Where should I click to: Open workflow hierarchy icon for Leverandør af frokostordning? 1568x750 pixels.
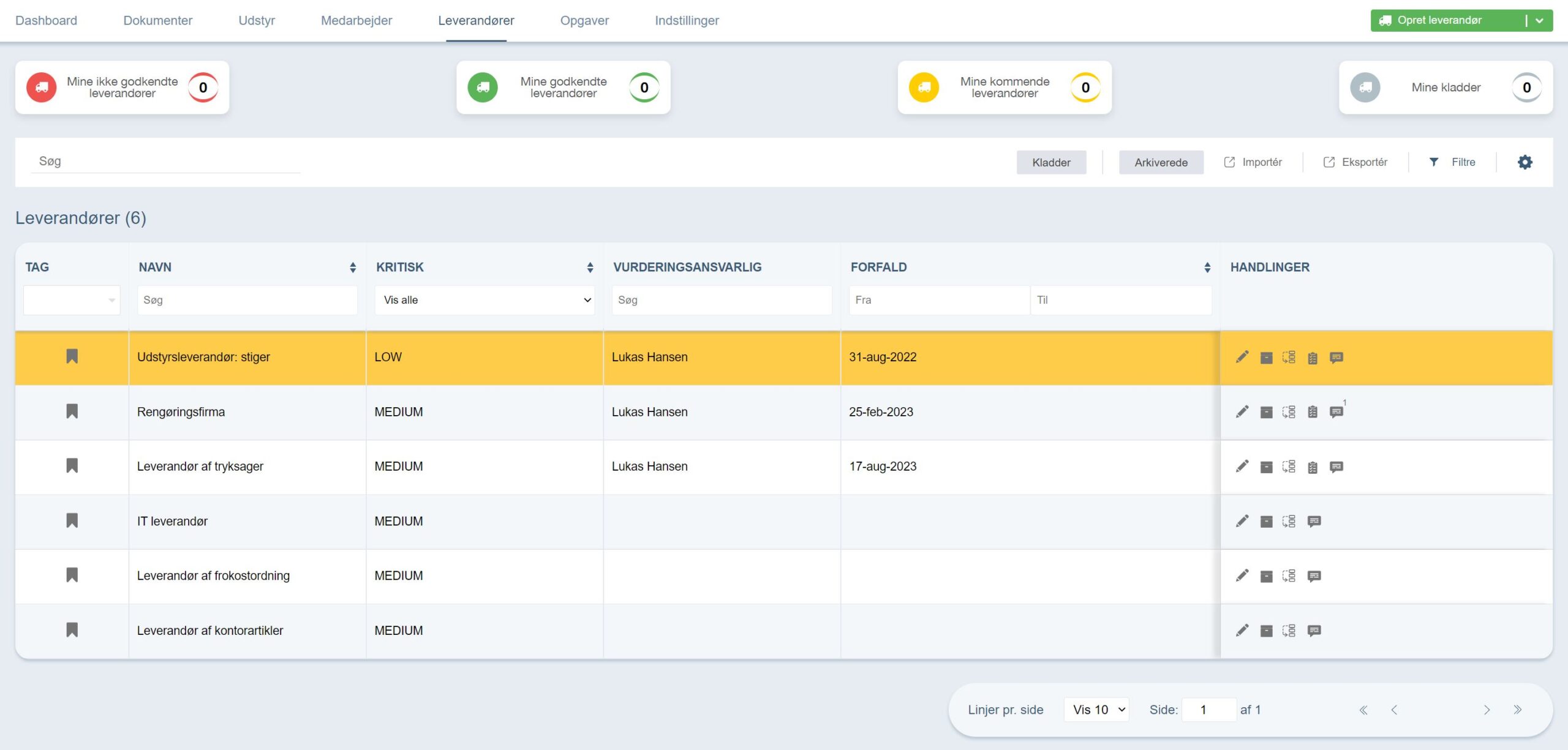(x=1289, y=576)
